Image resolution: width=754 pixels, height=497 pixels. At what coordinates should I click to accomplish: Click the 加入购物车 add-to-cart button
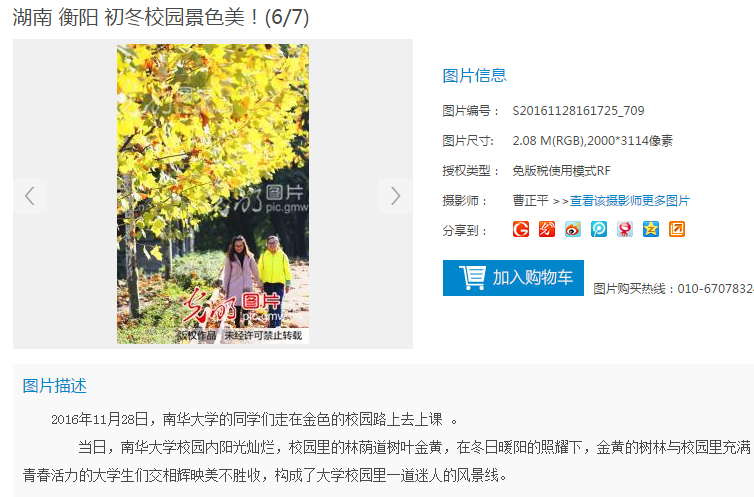coord(513,278)
